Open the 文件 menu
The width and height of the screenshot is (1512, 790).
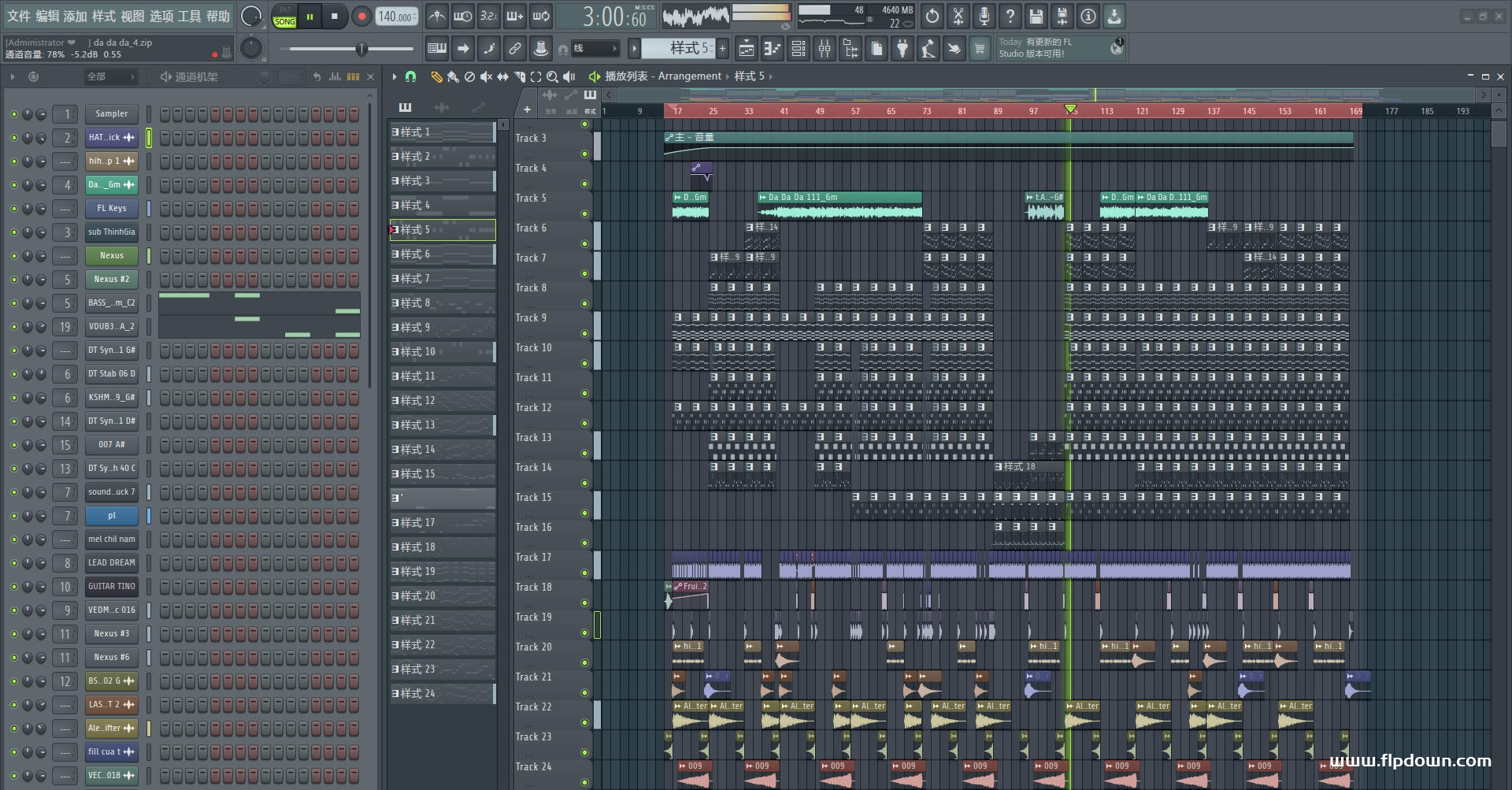pos(19,16)
